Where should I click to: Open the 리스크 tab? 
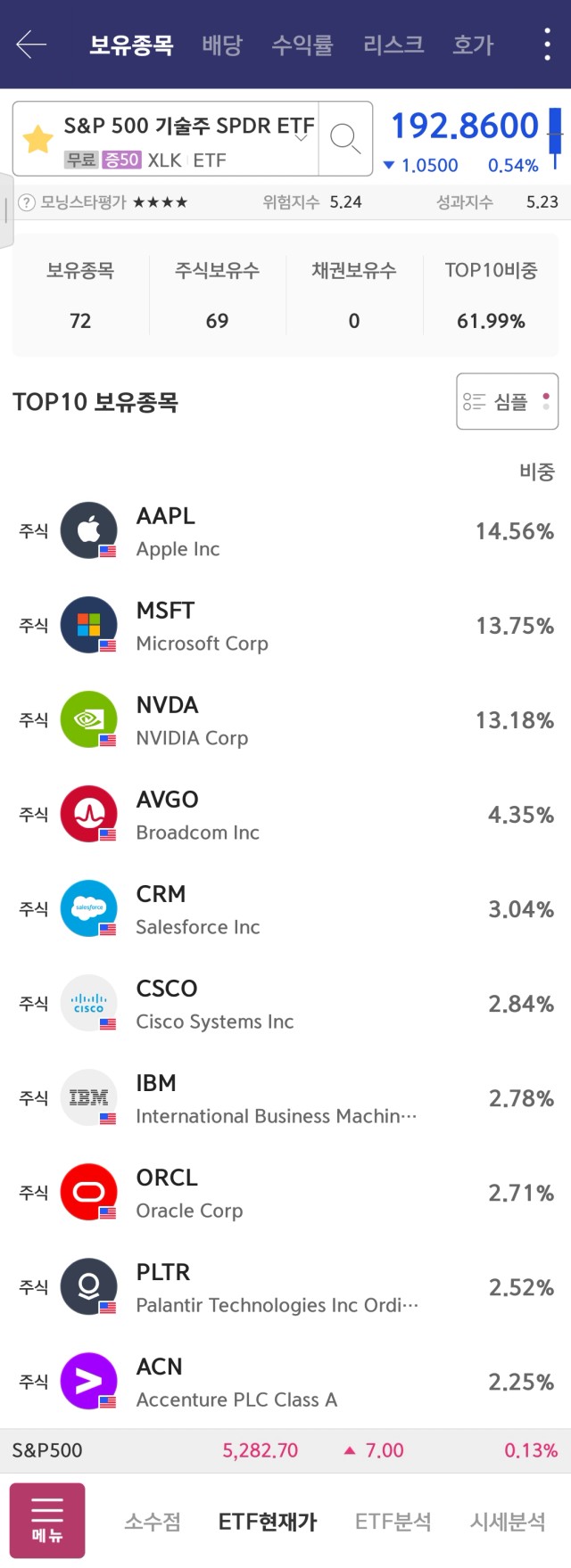[x=393, y=45]
